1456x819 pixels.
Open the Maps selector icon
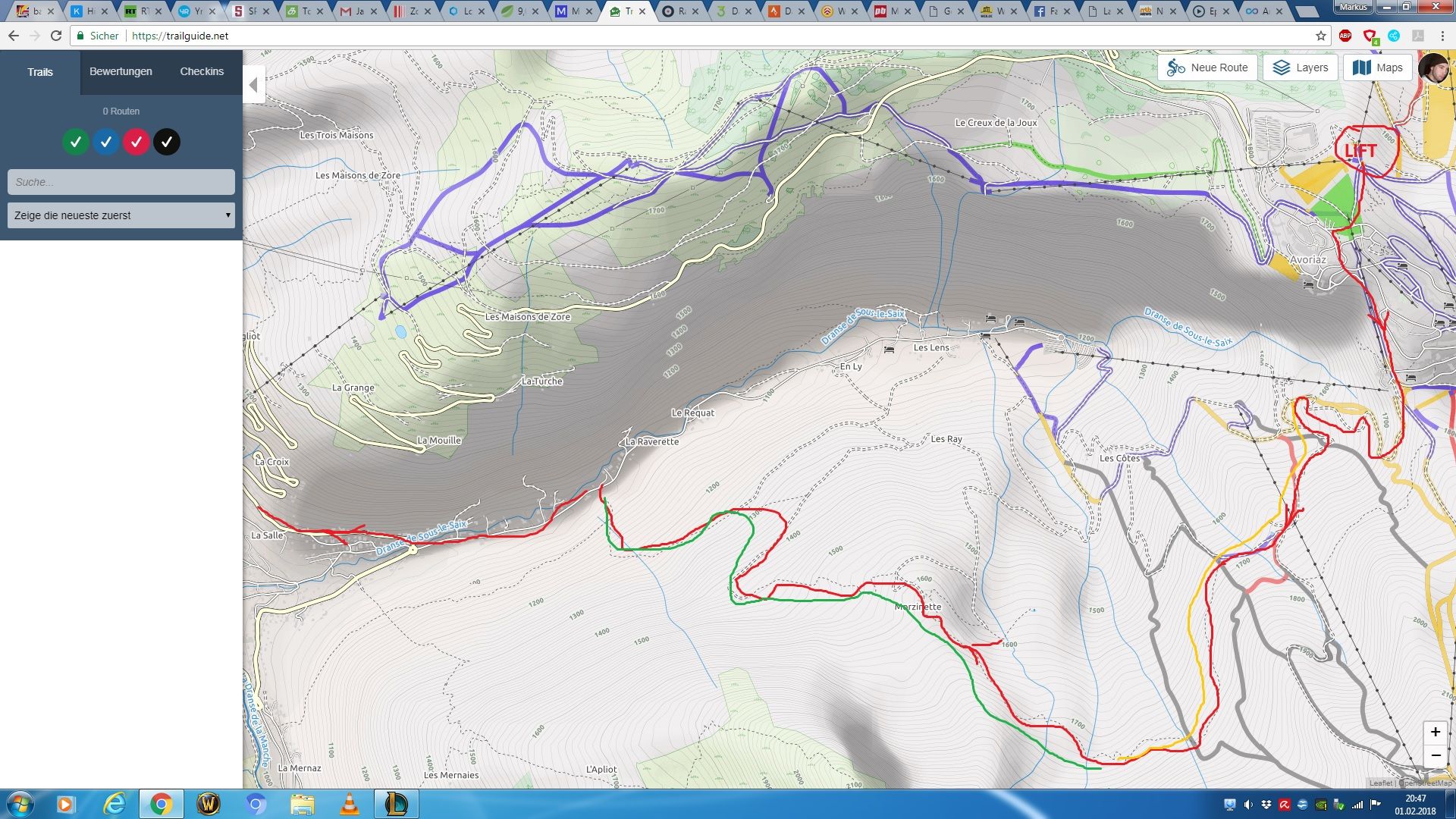click(x=1362, y=67)
